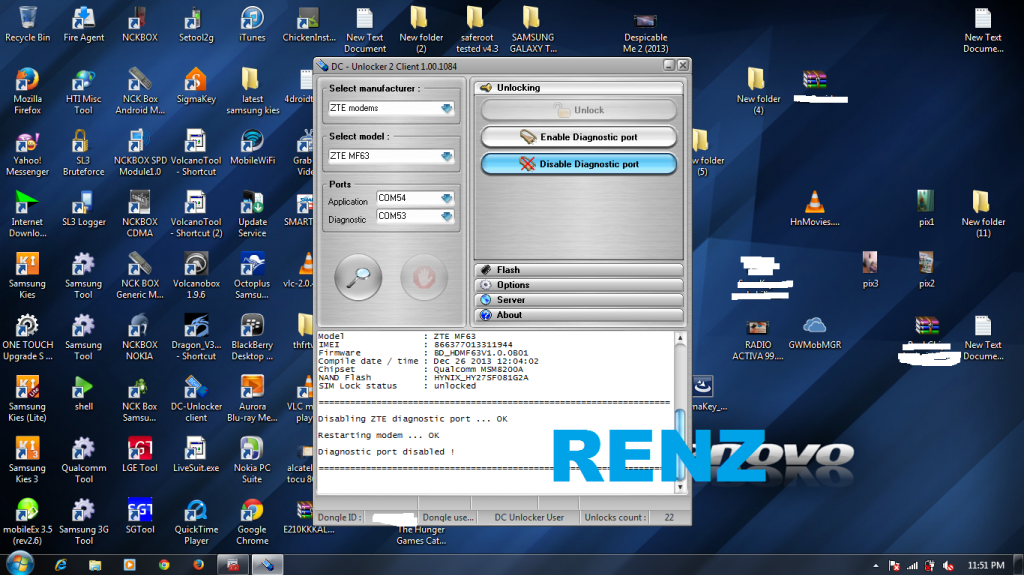Select the Yahoo! Messenger desktop icon
The image size is (1024, 575).
coord(27,153)
